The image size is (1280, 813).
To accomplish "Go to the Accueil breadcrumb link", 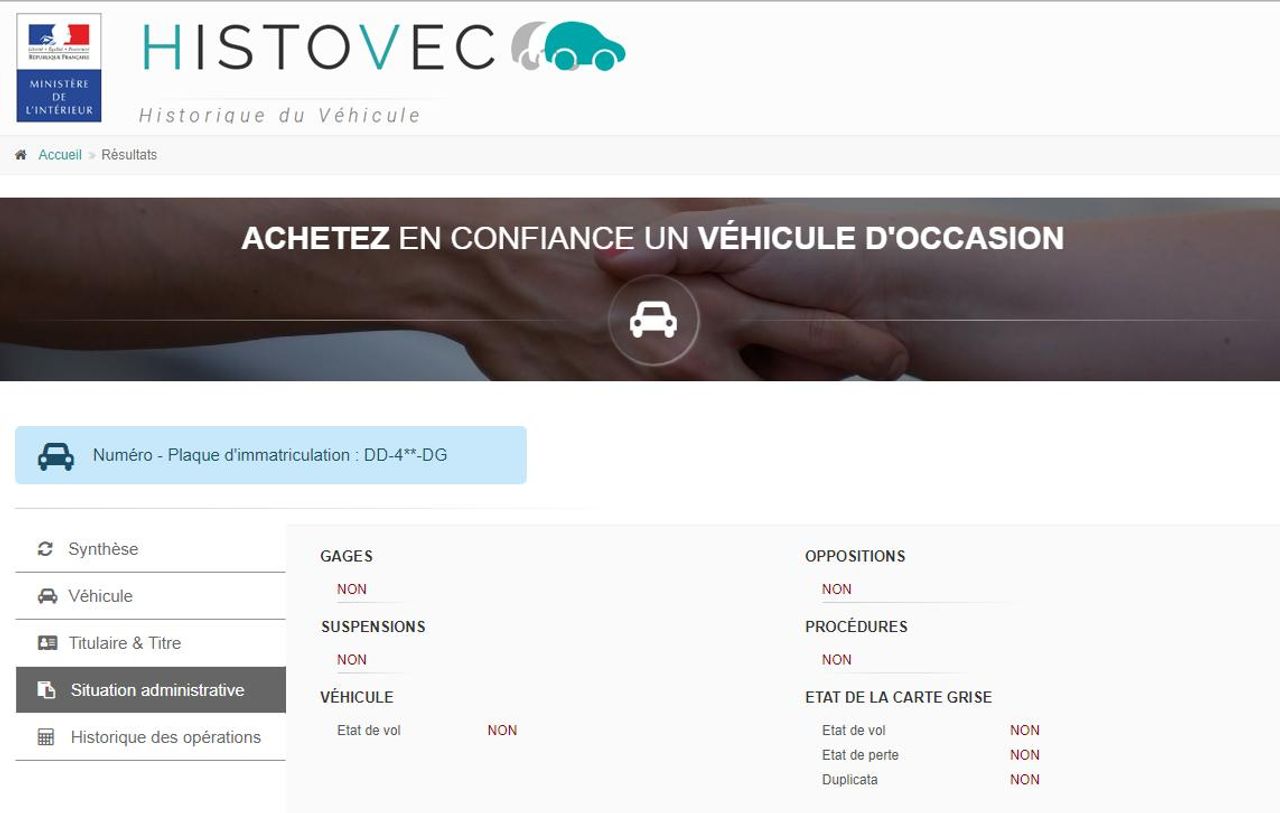I will click(60, 155).
